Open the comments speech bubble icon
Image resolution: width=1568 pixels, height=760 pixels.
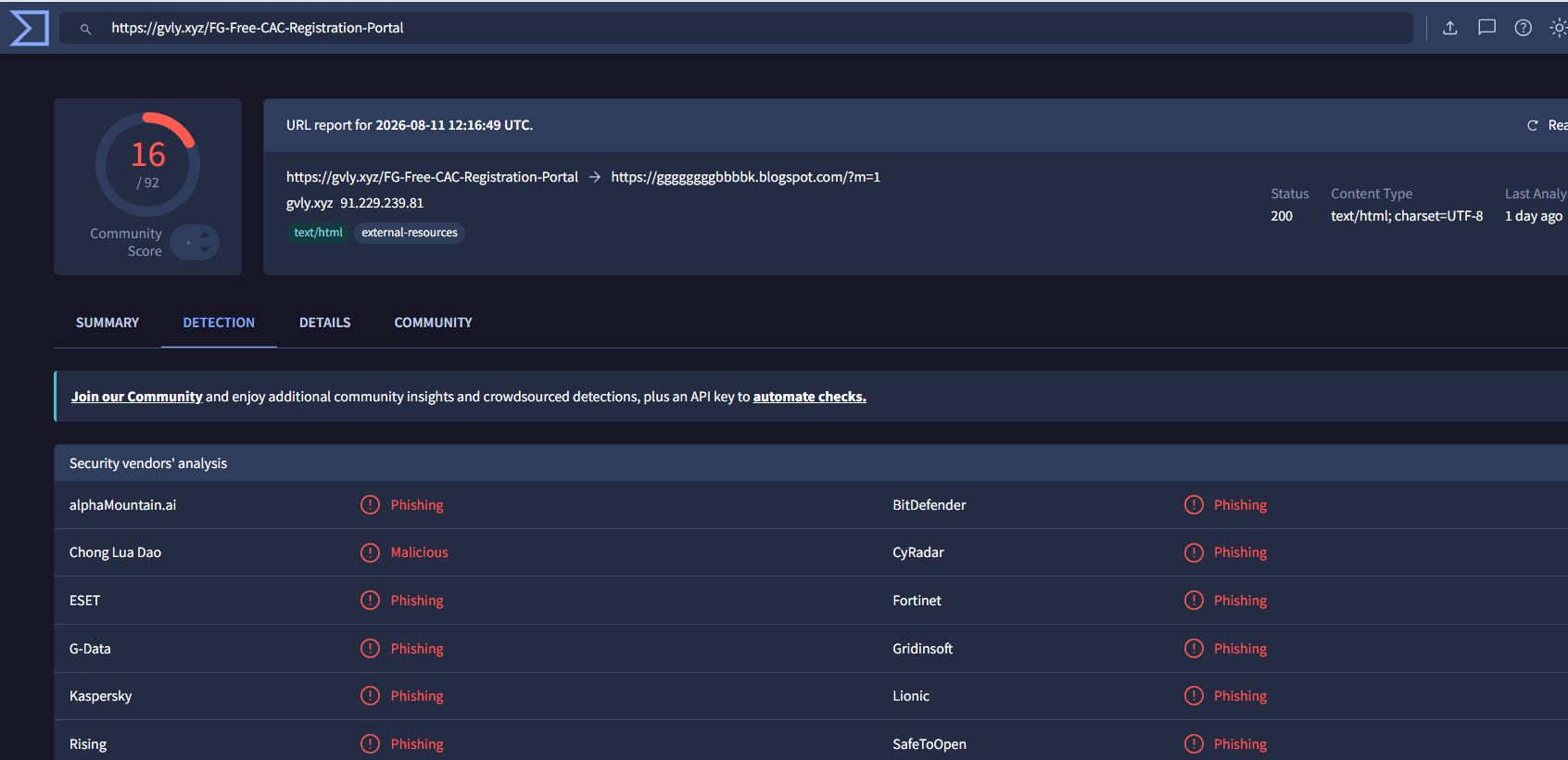tap(1486, 28)
